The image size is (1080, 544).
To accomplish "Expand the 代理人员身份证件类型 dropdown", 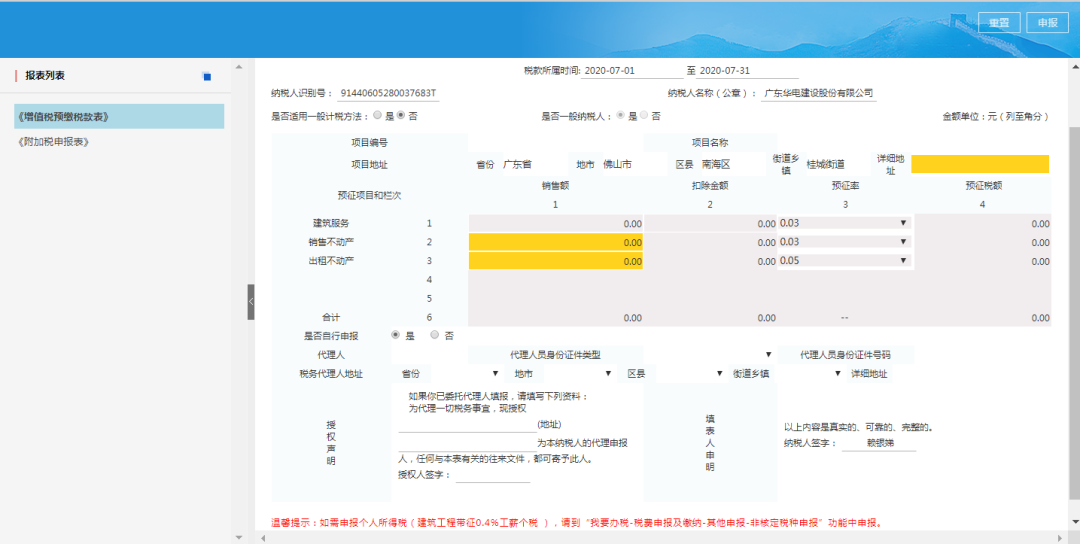I will pyautogui.click(x=709, y=355).
